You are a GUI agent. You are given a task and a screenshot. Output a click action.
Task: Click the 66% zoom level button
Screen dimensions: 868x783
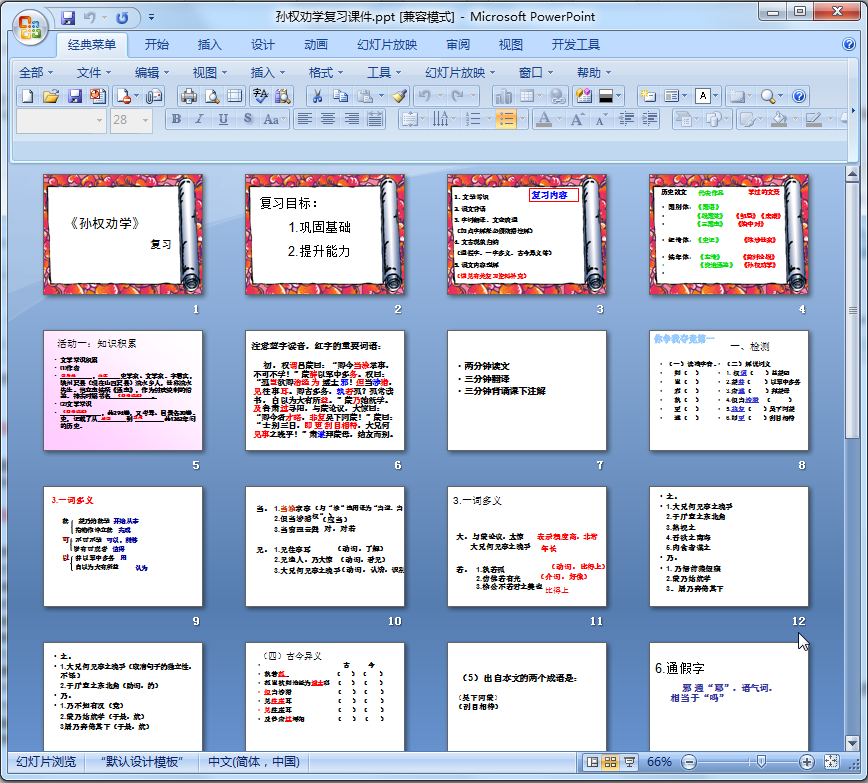coord(659,762)
